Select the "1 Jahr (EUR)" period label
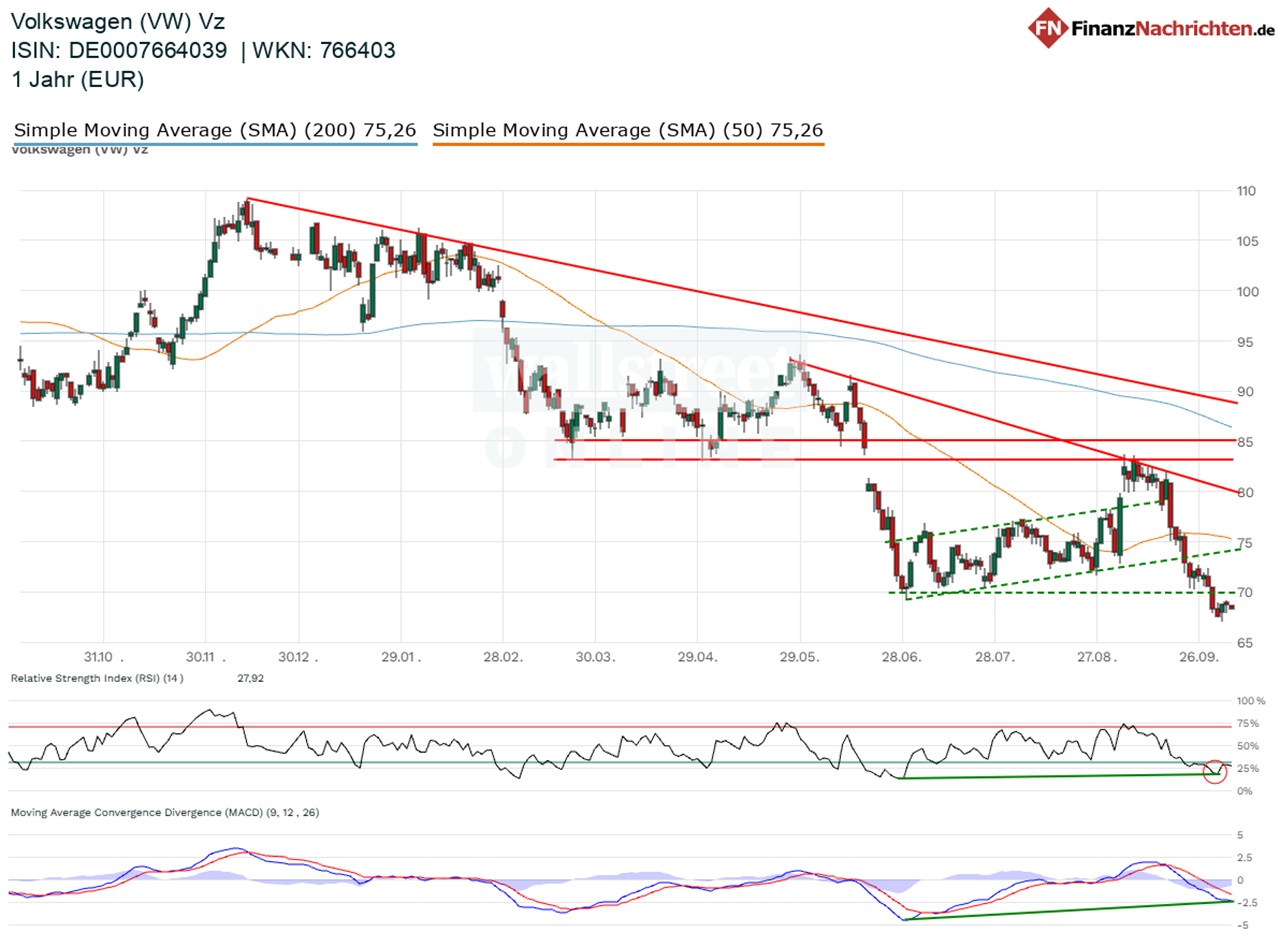Image resolution: width=1280 pixels, height=940 pixels. click(x=77, y=79)
